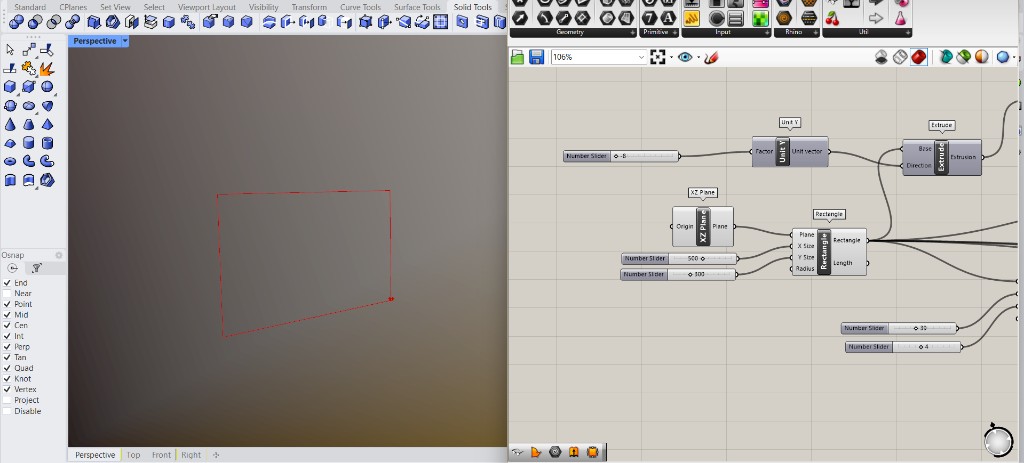
Task: Click the Rectangle component on canvas
Action: [829, 251]
